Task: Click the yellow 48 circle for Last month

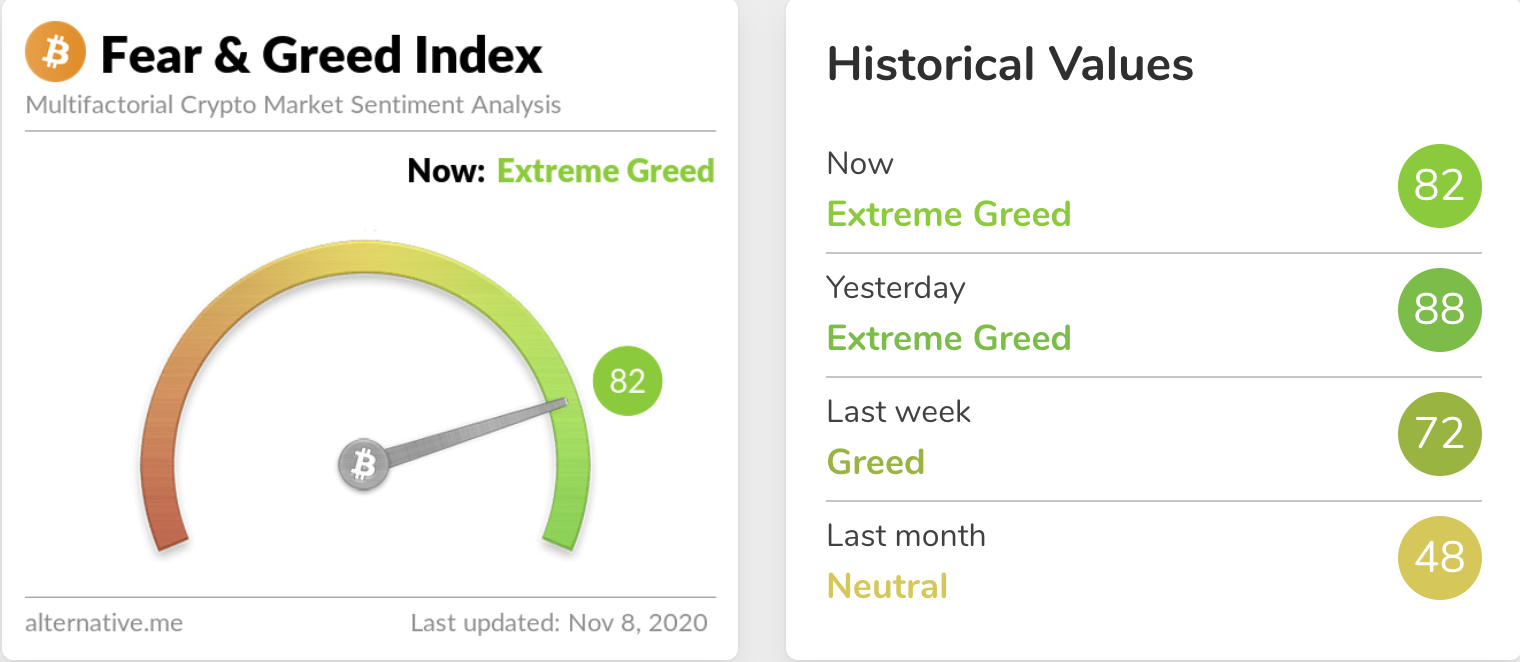Action: pos(1439,558)
